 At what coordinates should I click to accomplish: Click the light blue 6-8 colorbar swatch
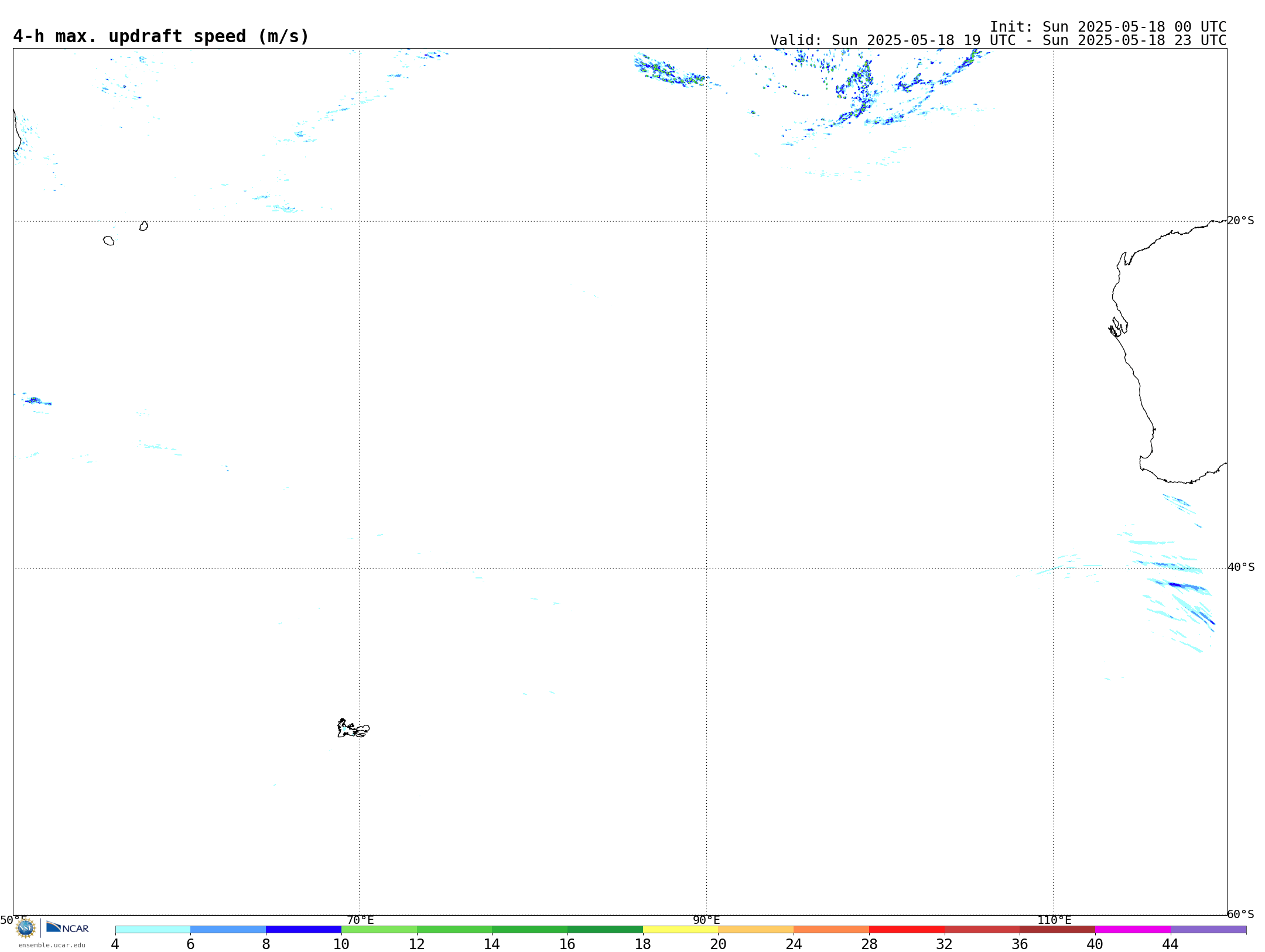[228, 929]
